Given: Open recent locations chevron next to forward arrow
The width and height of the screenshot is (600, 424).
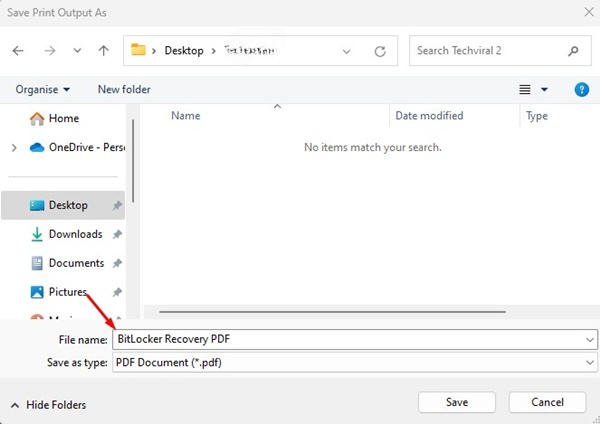Looking at the screenshot, I should (77, 51).
